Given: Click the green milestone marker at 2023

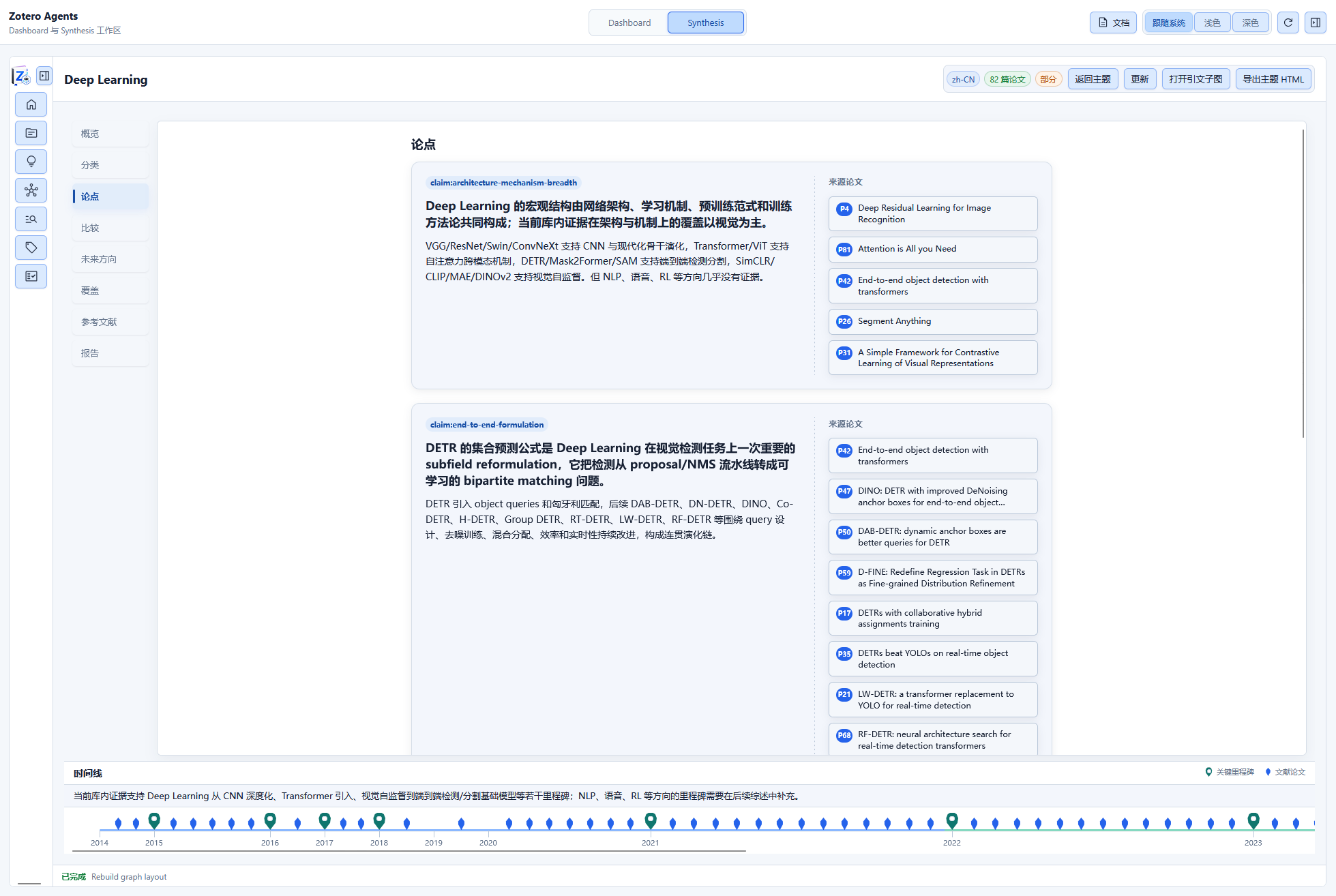Looking at the screenshot, I should point(1253,820).
